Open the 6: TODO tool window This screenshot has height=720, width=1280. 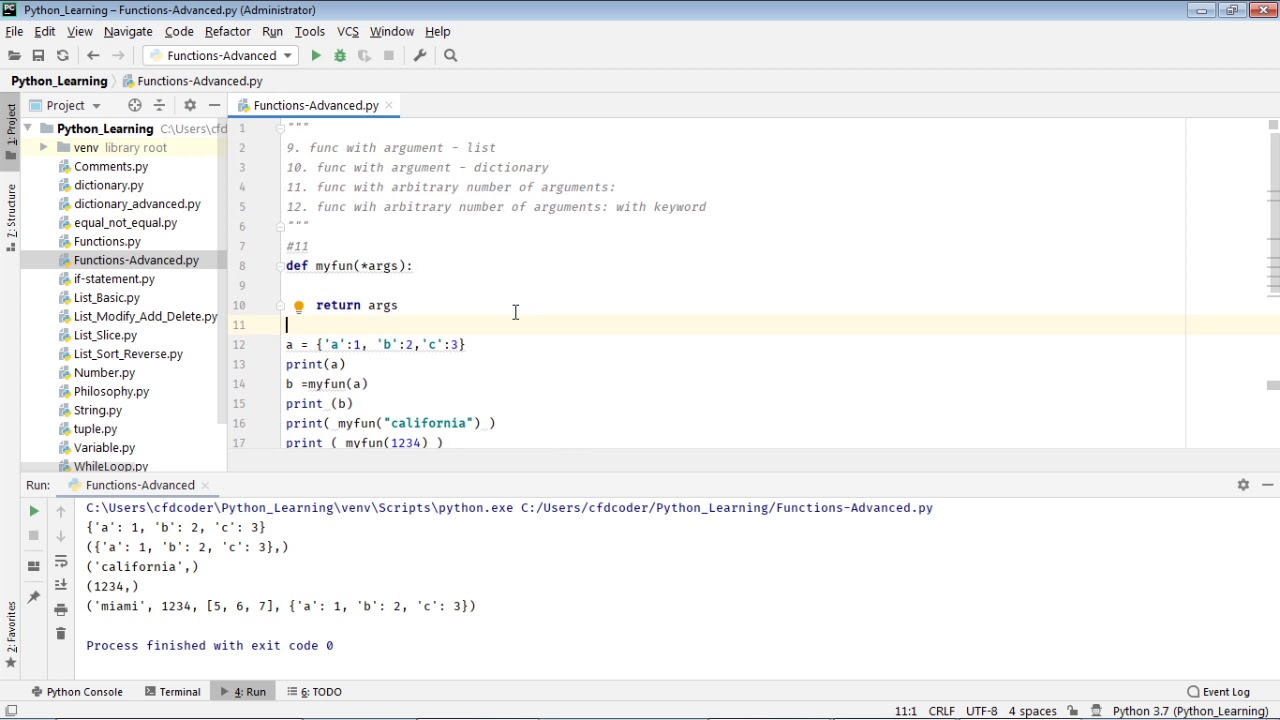(314, 692)
